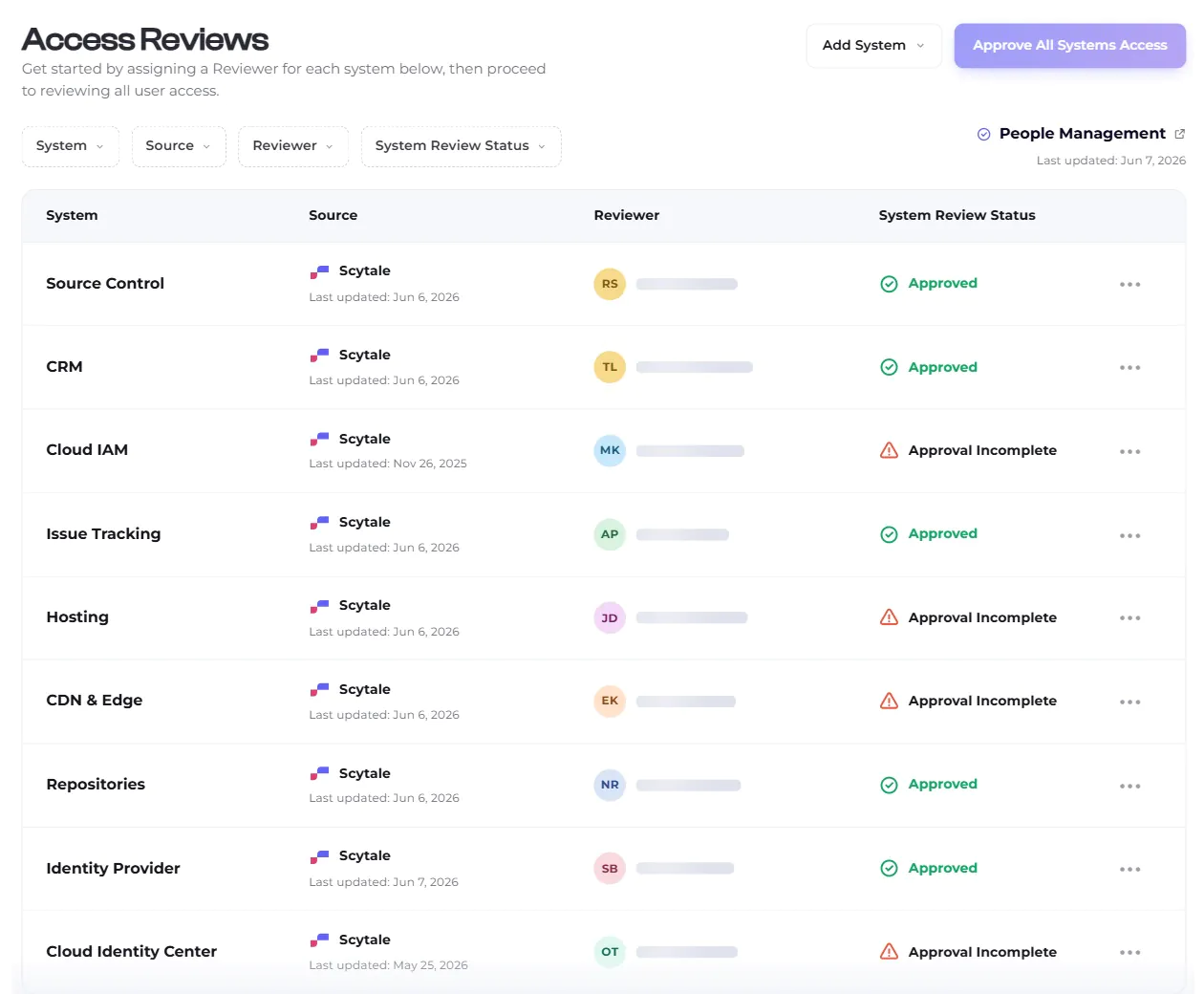The image size is (1204, 994).
Task: Click the Access Reviews page heading
Action: [x=145, y=39]
